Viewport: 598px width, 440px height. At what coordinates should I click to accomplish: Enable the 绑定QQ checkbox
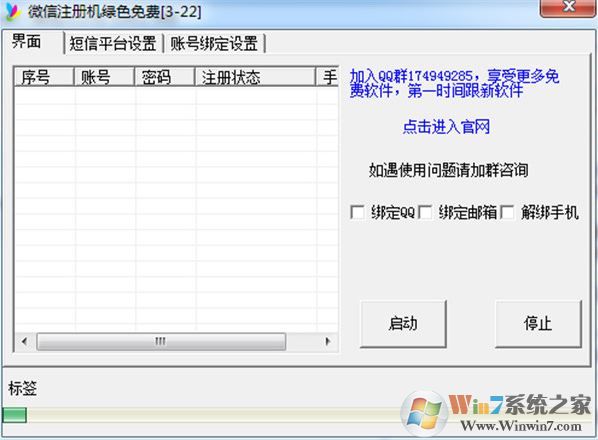pyautogui.click(x=357, y=212)
